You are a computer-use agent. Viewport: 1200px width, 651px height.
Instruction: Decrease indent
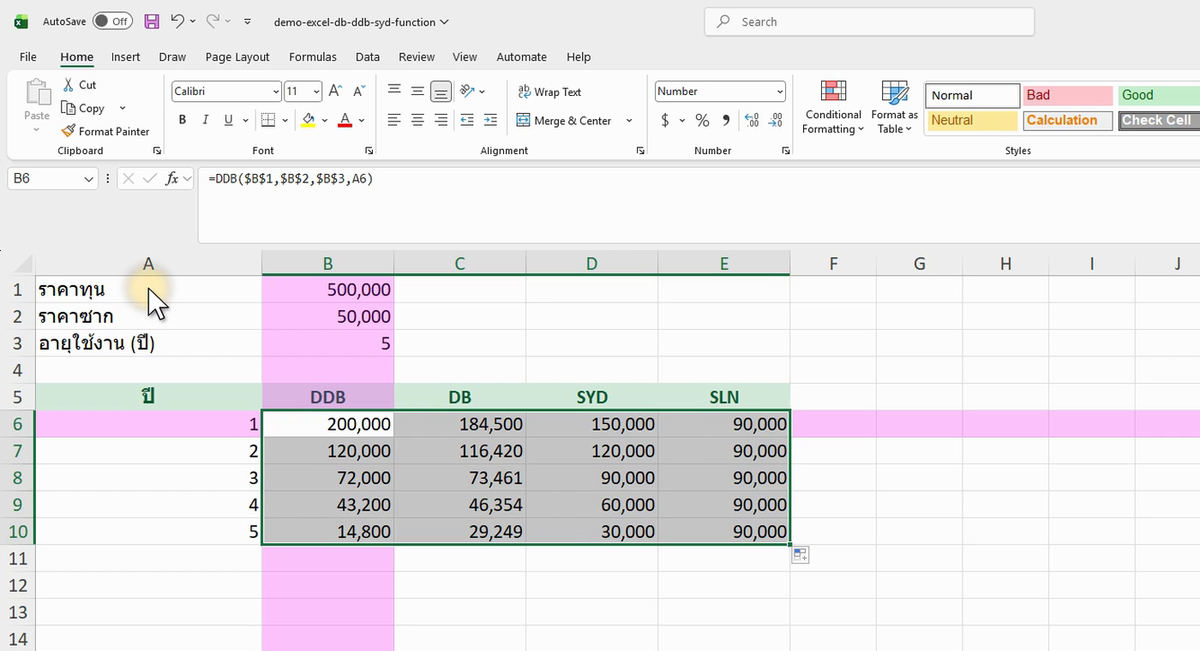tap(467, 120)
